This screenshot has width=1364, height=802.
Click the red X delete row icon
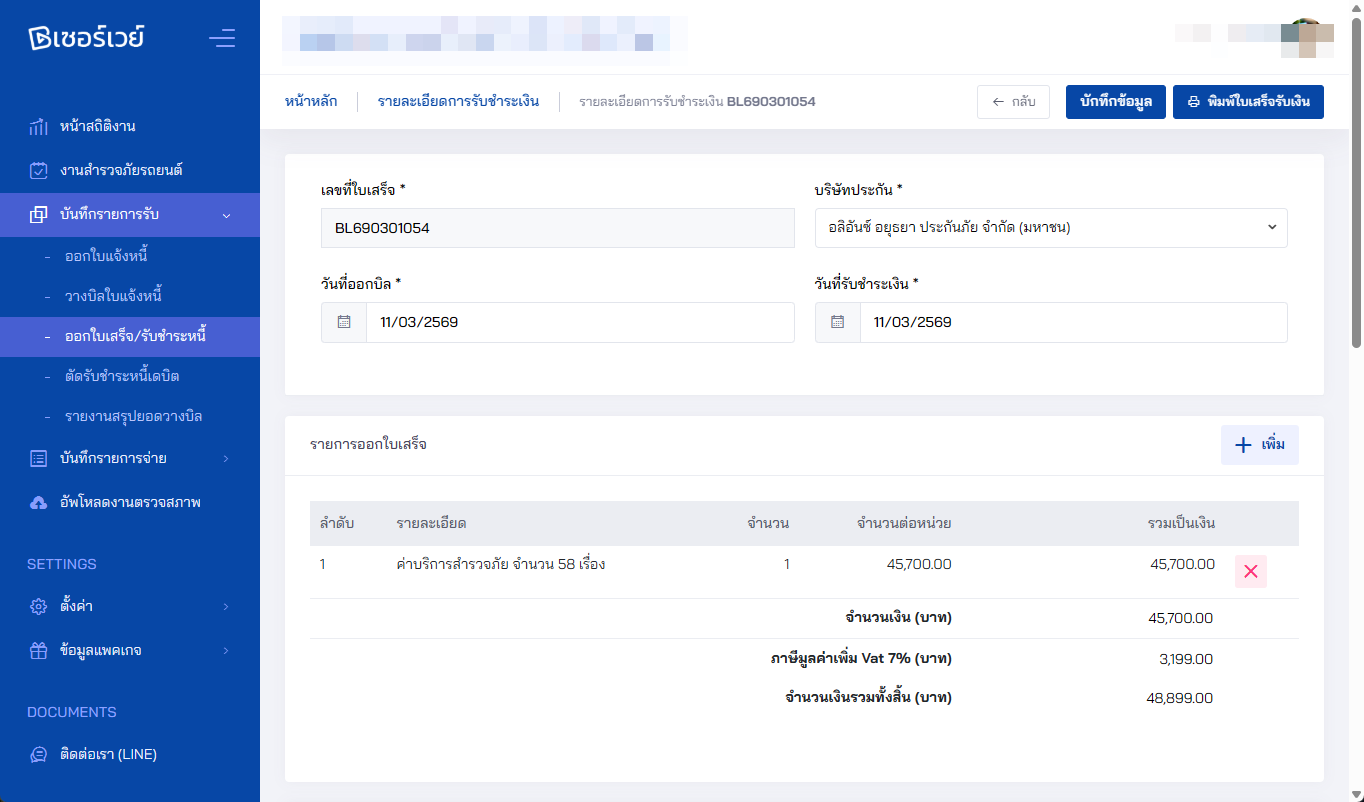pyautogui.click(x=1250, y=571)
